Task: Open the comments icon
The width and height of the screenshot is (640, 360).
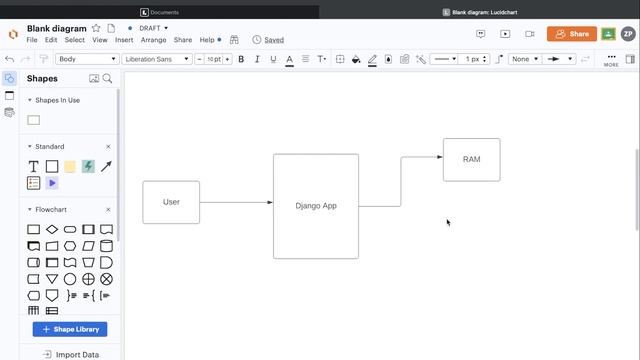Action: coord(481,34)
